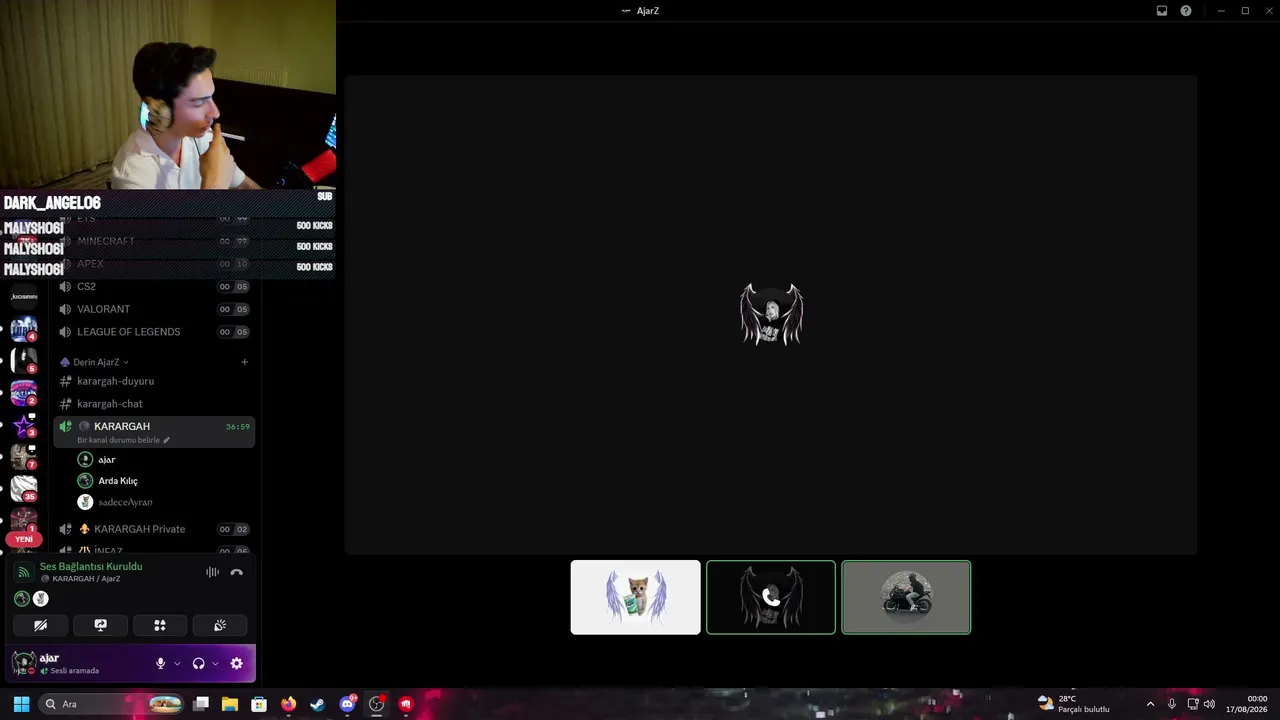
Task: Collapse the Derin AjarZ category
Action: click(95, 362)
